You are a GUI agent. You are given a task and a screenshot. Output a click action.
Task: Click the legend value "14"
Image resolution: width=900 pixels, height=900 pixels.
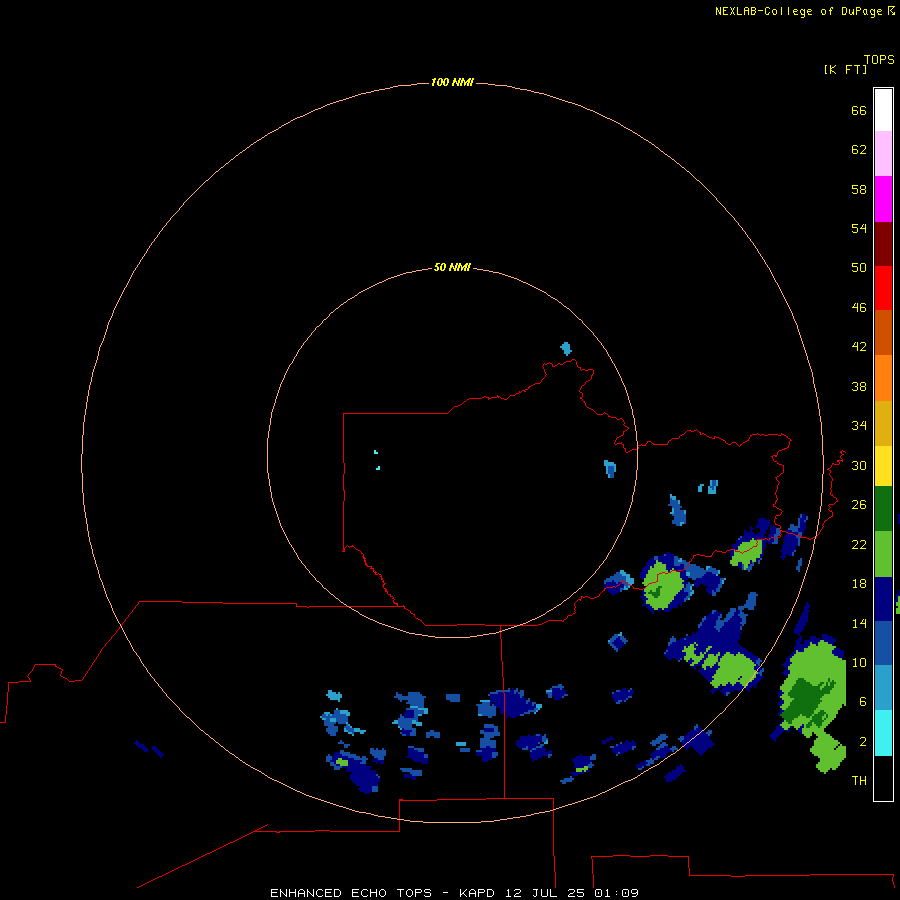(859, 624)
